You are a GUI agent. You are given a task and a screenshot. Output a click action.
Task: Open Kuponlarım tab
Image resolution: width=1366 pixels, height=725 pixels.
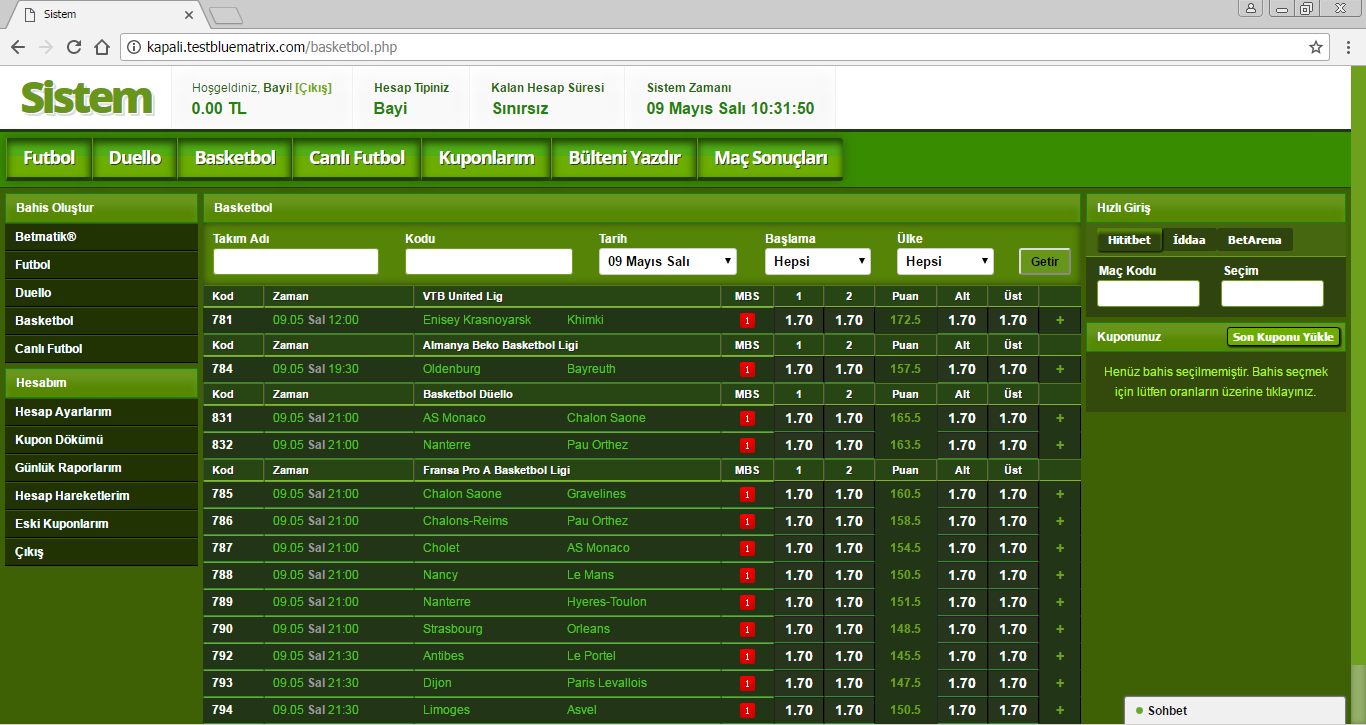point(486,158)
